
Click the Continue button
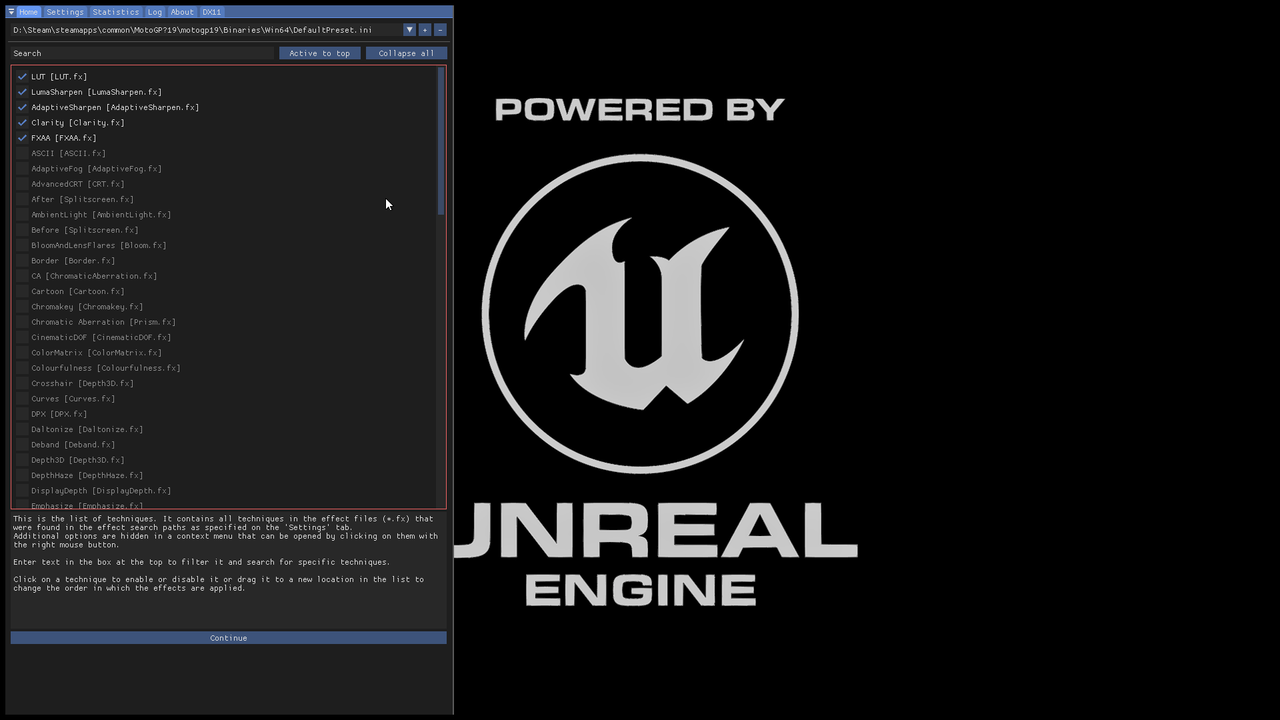pyautogui.click(x=228, y=638)
